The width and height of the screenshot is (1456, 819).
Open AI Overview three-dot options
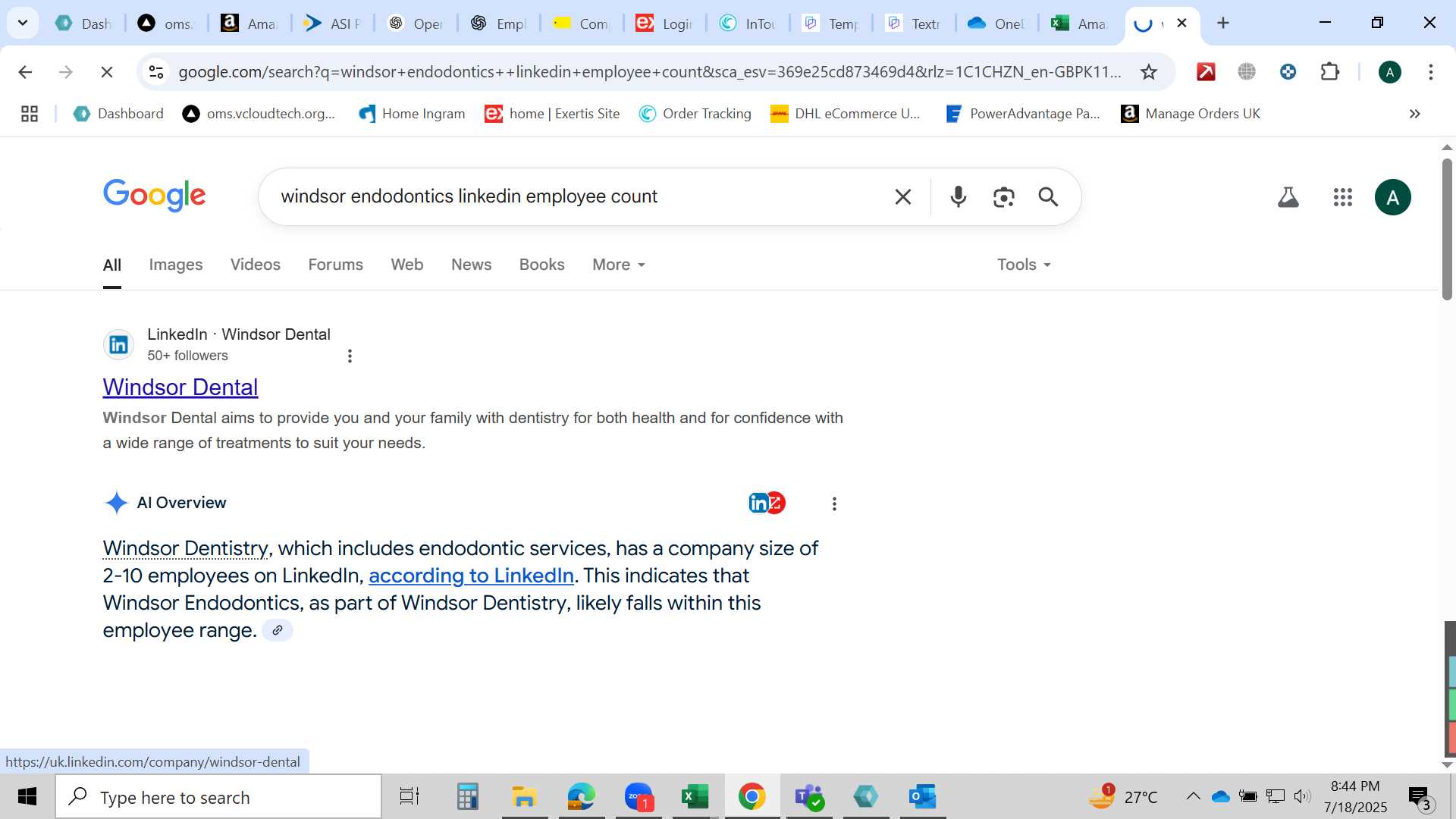(834, 504)
